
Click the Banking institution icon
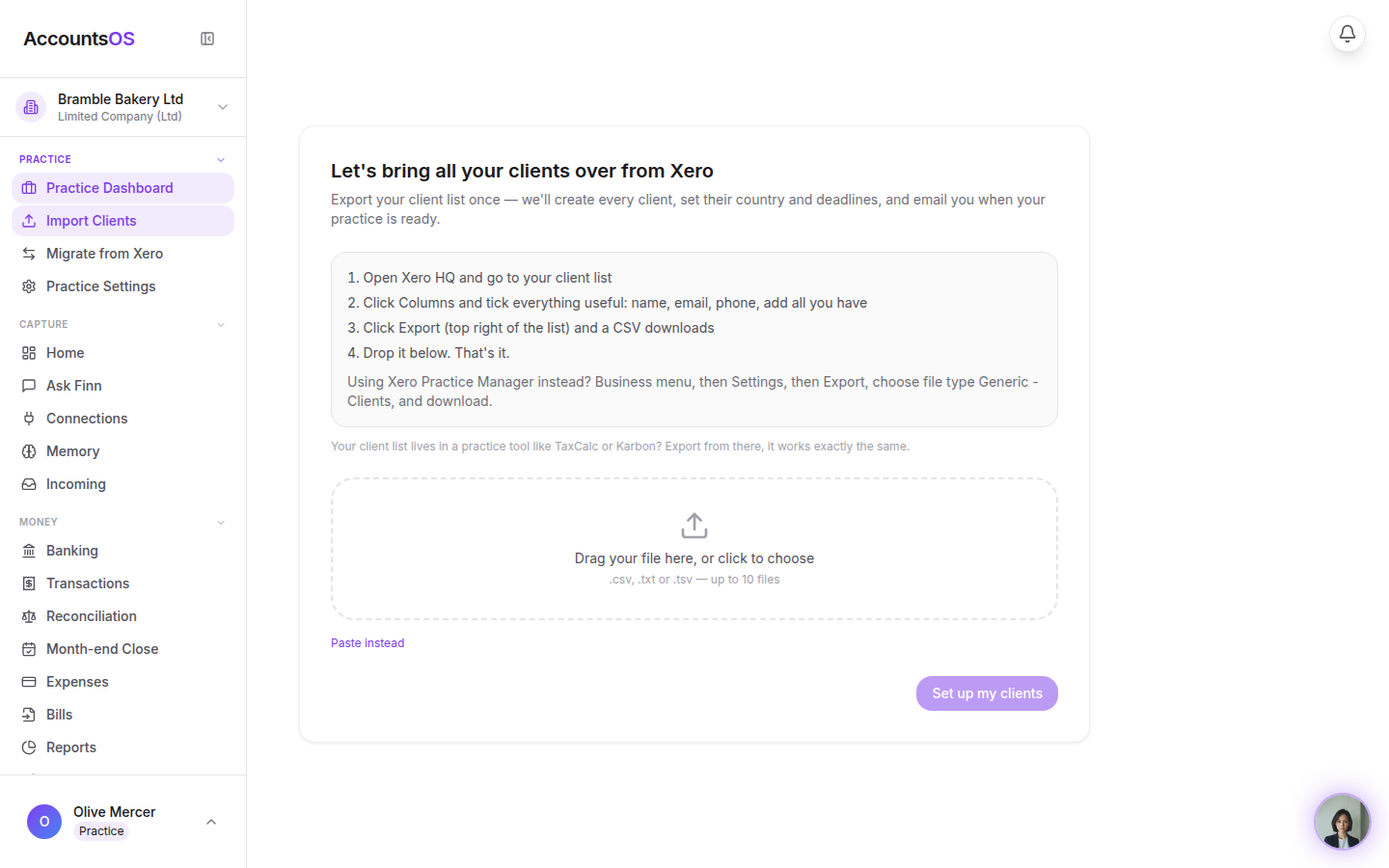point(29,551)
